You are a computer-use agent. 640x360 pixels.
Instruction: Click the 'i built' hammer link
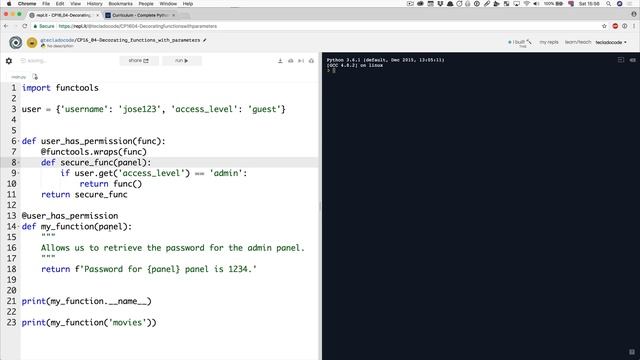coord(520,42)
